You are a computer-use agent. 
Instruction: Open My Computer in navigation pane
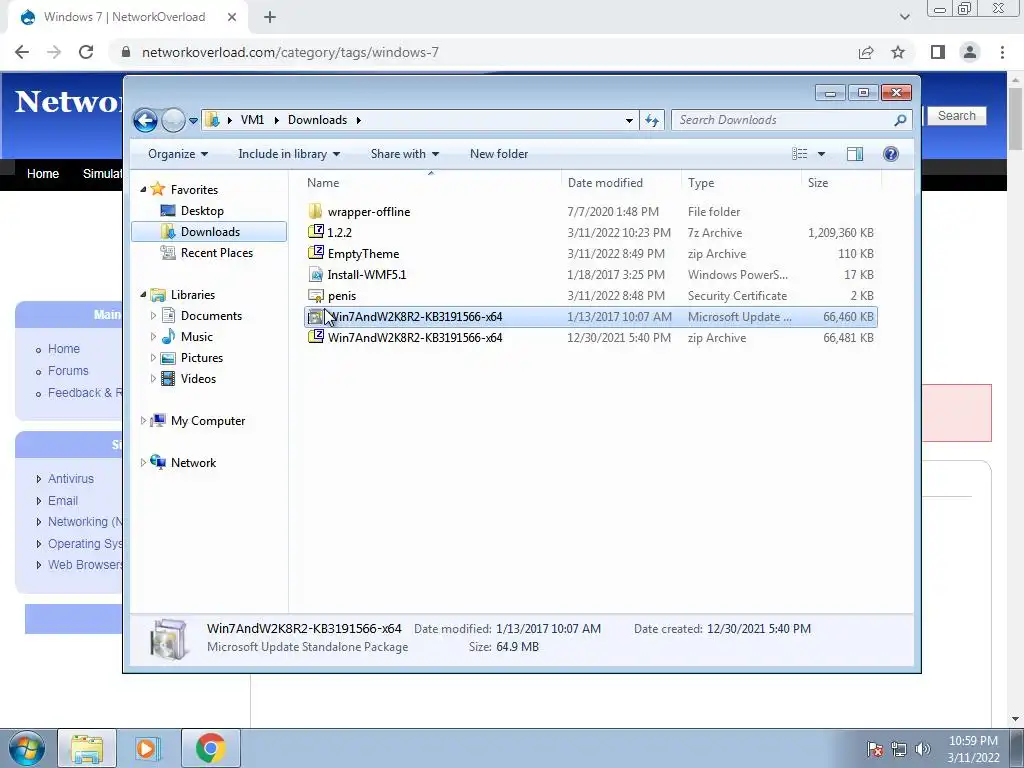208,421
